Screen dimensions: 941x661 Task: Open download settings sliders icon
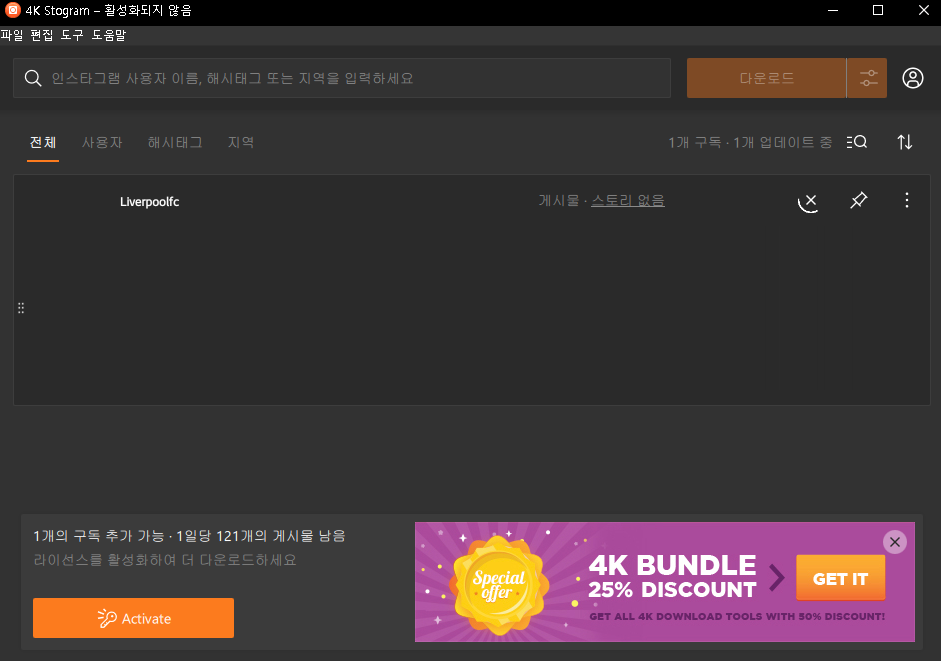point(868,78)
